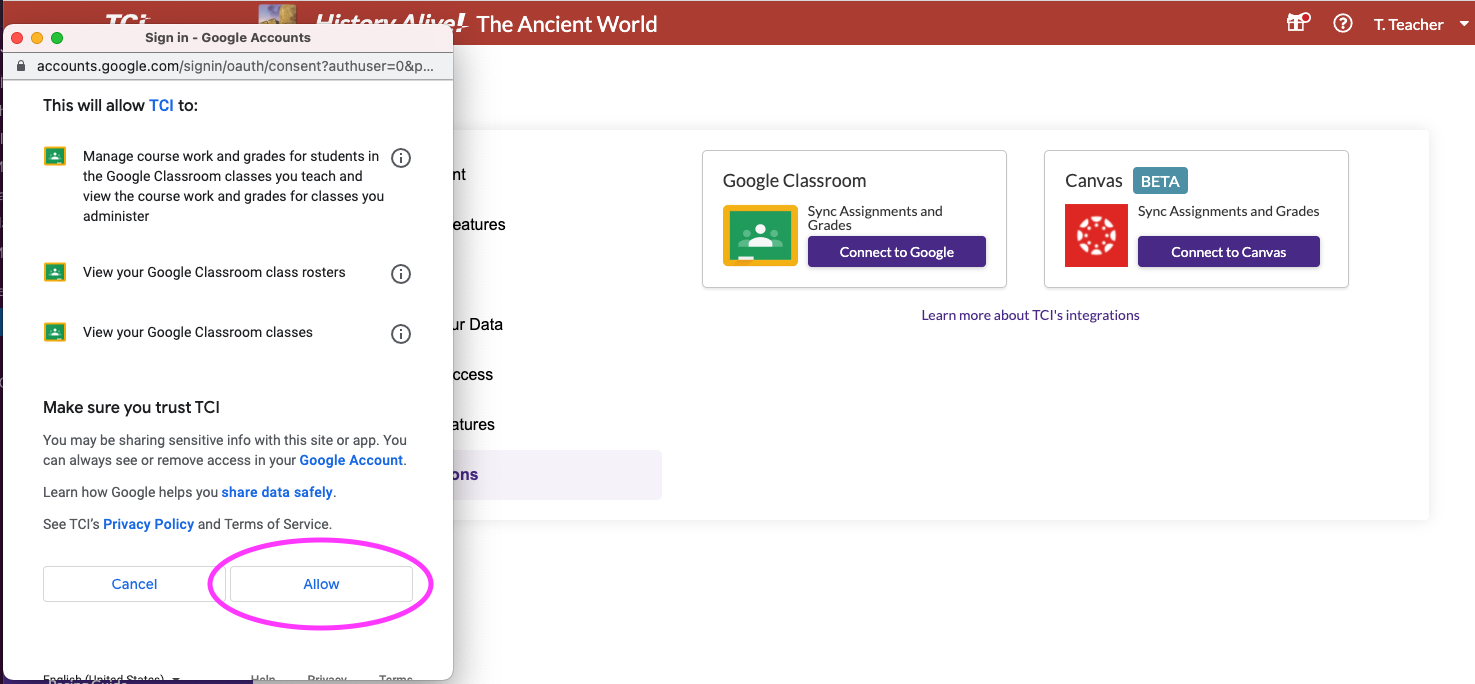Screen dimensions: 1475x684
Task: Open the Help menu at popup bottom
Action: pyautogui.click(x=262, y=677)
